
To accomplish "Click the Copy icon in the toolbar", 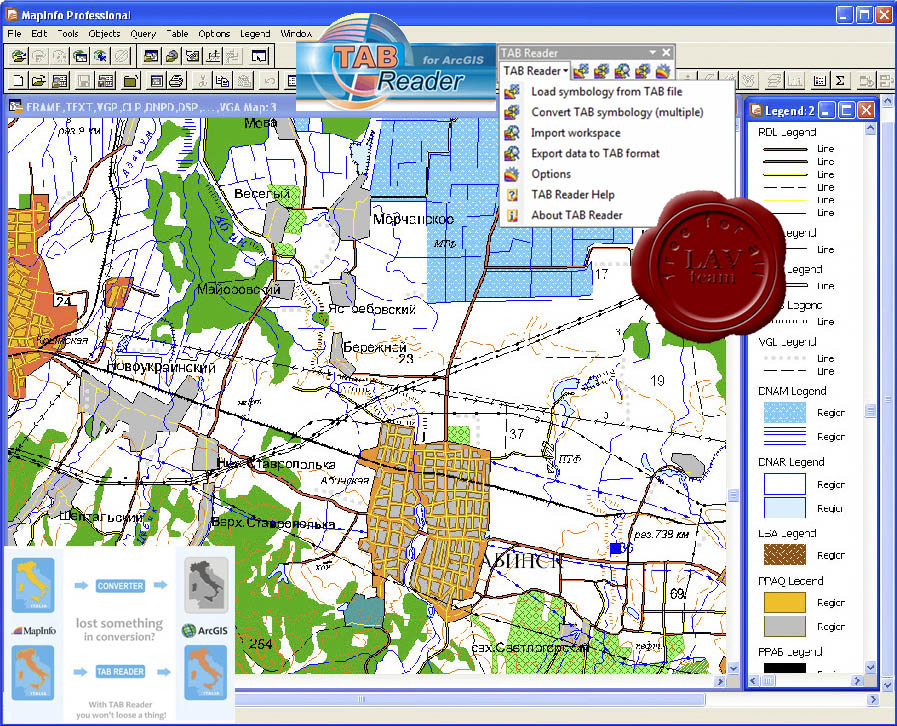I will [x=223, y=81].
